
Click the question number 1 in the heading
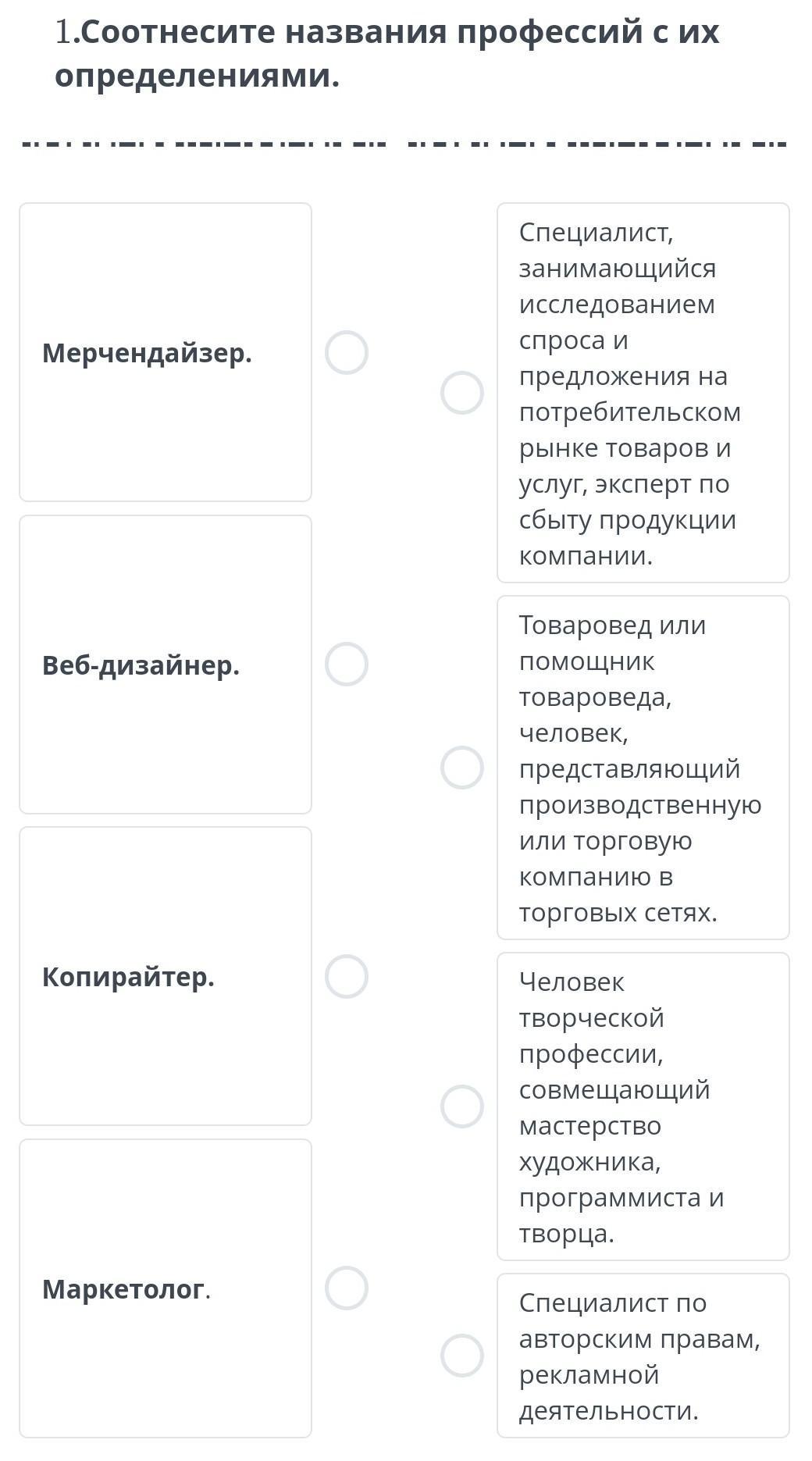point(65,32)
